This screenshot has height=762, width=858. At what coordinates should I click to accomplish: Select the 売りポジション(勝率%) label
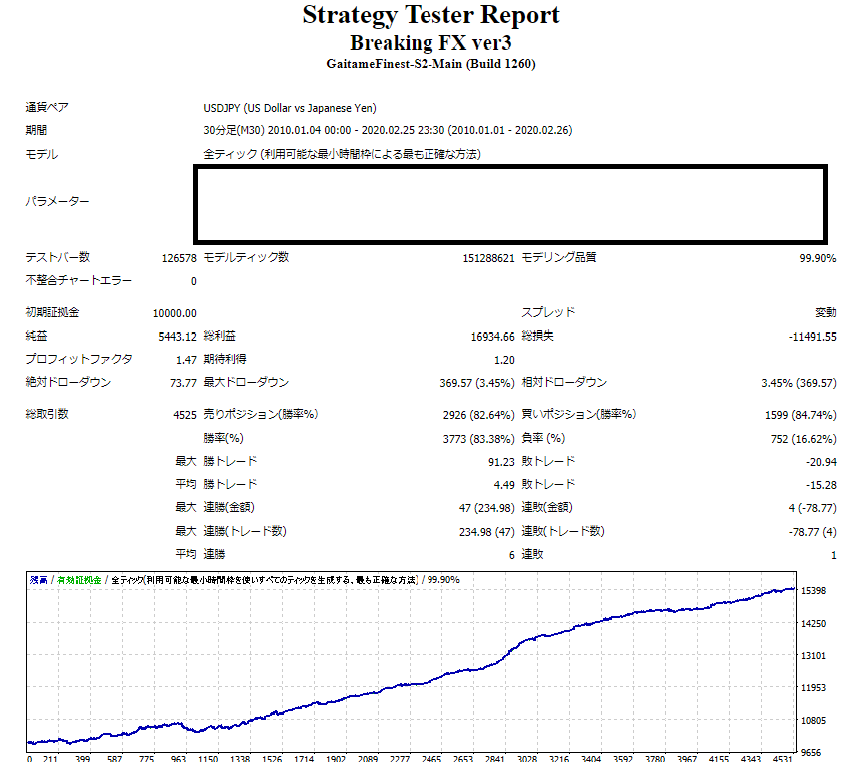pyautogui.click(x=261, y=414)
